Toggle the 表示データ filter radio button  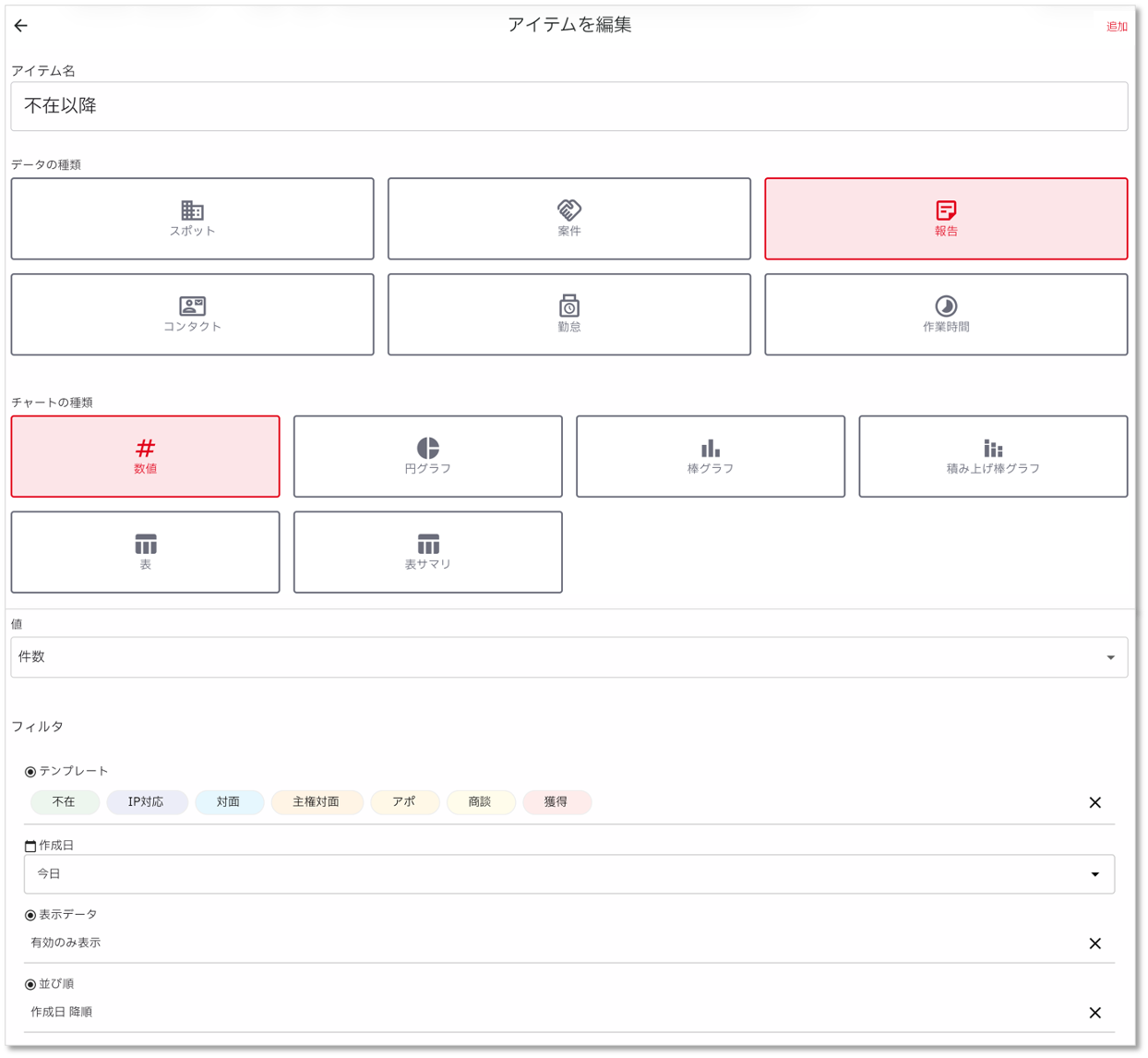(30, 915)
